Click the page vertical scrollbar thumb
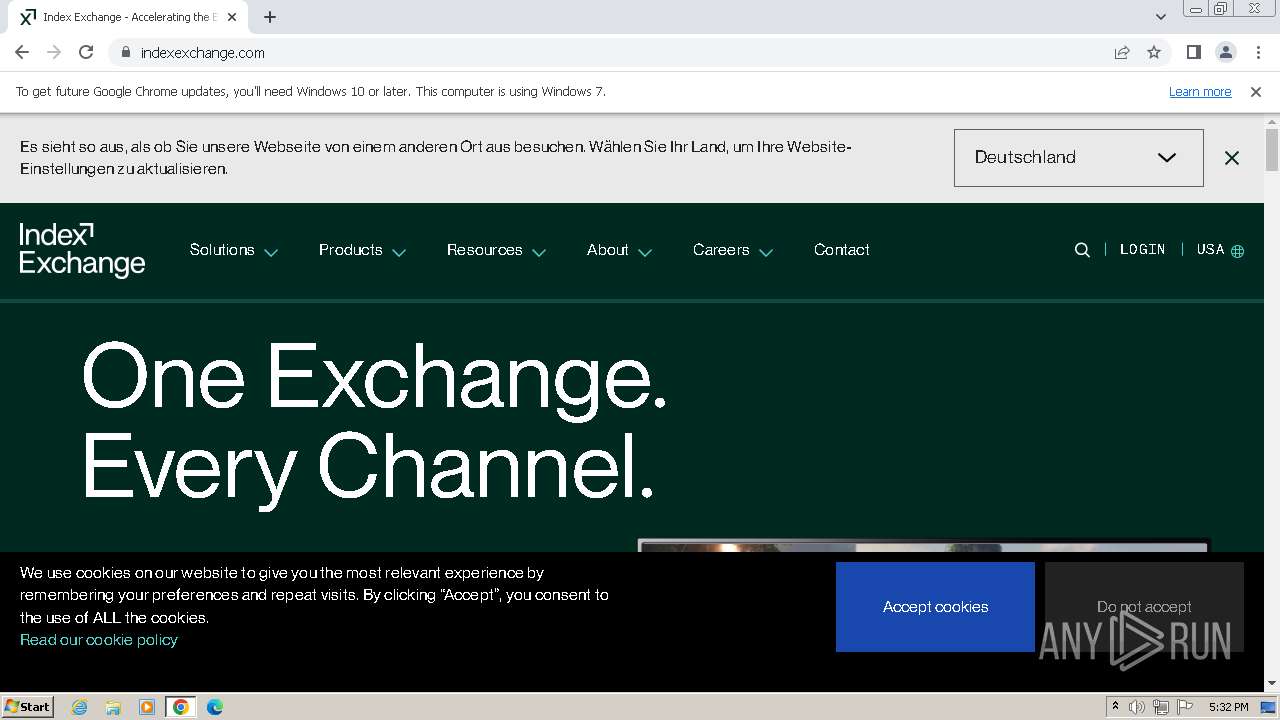 1272,150
